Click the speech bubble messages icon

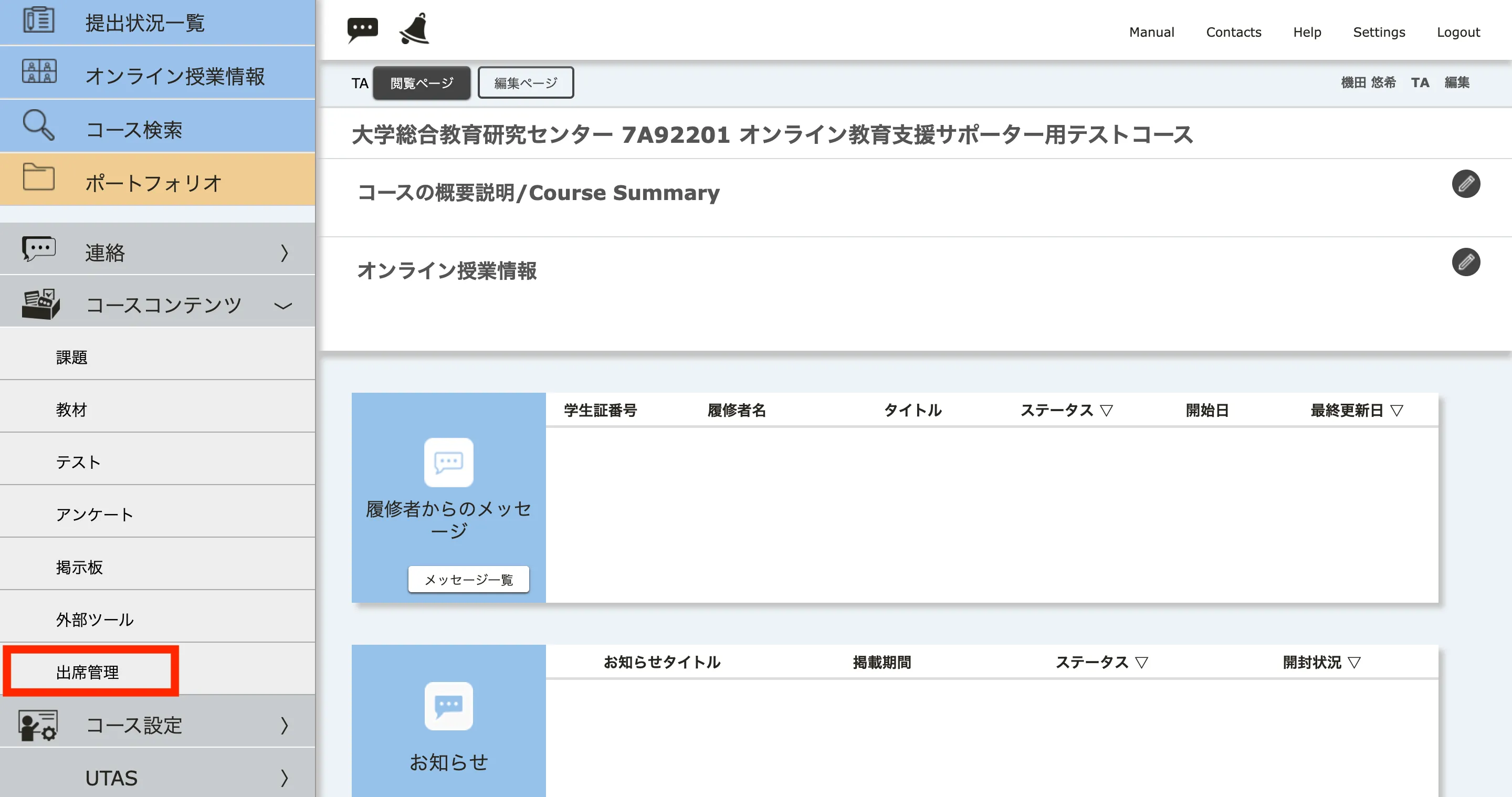pyautogui.click(x=362, y=29)
